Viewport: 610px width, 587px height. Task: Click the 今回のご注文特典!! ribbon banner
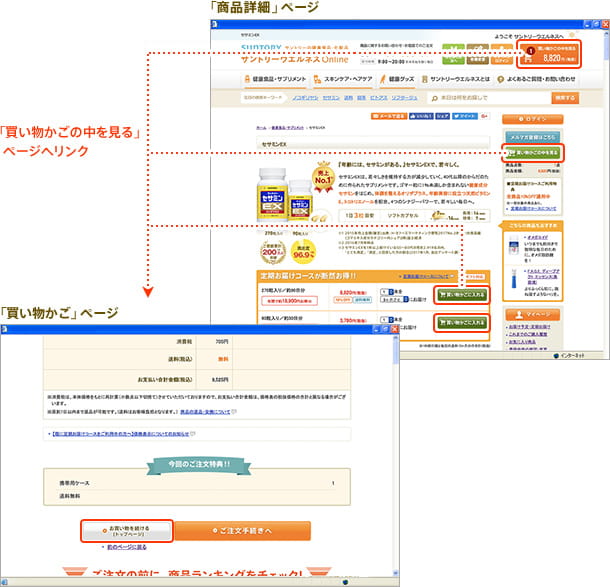pyautogui.click(x=199, y=464)
